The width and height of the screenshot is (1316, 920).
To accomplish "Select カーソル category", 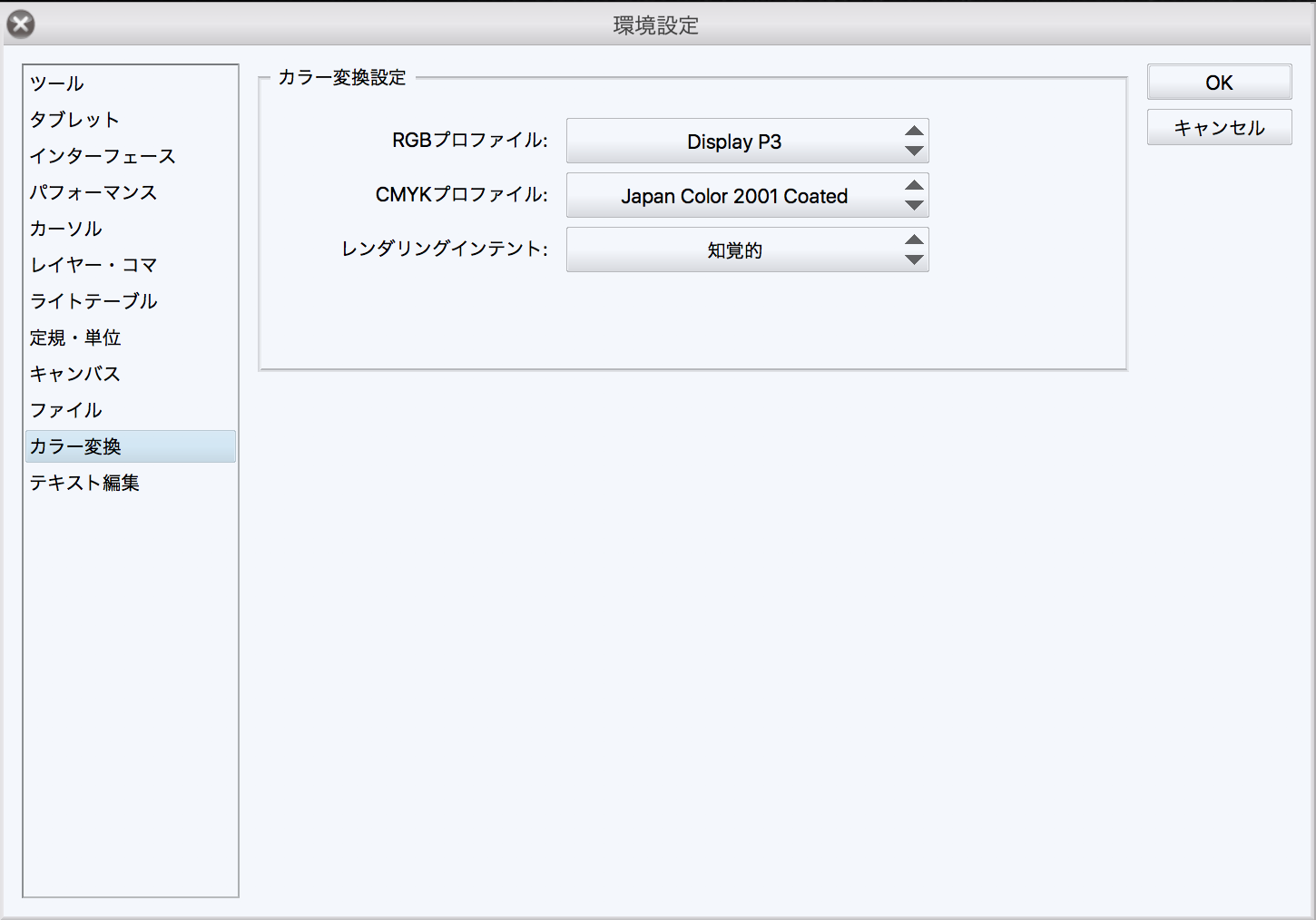I will click(x=131, y=229).
